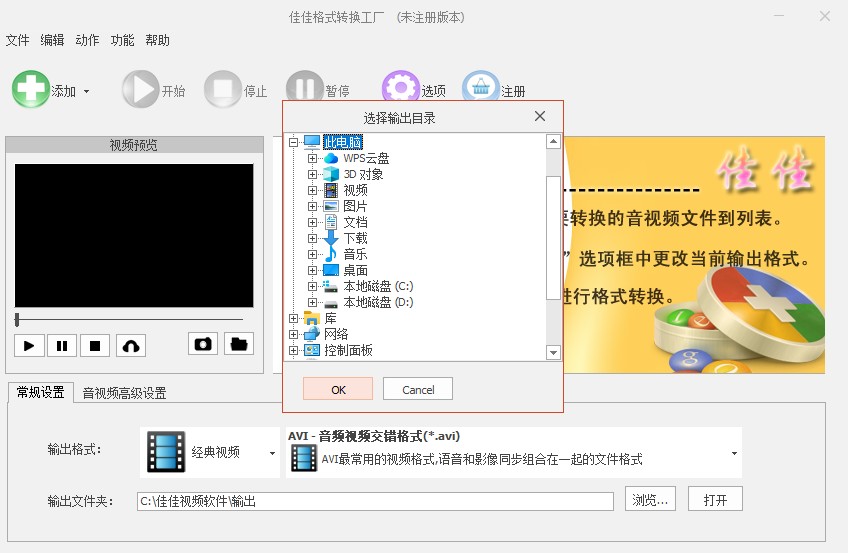Screen dimensions: 848x553
Task: Click Cancel in the directory dialog
Action: point(418,389)
